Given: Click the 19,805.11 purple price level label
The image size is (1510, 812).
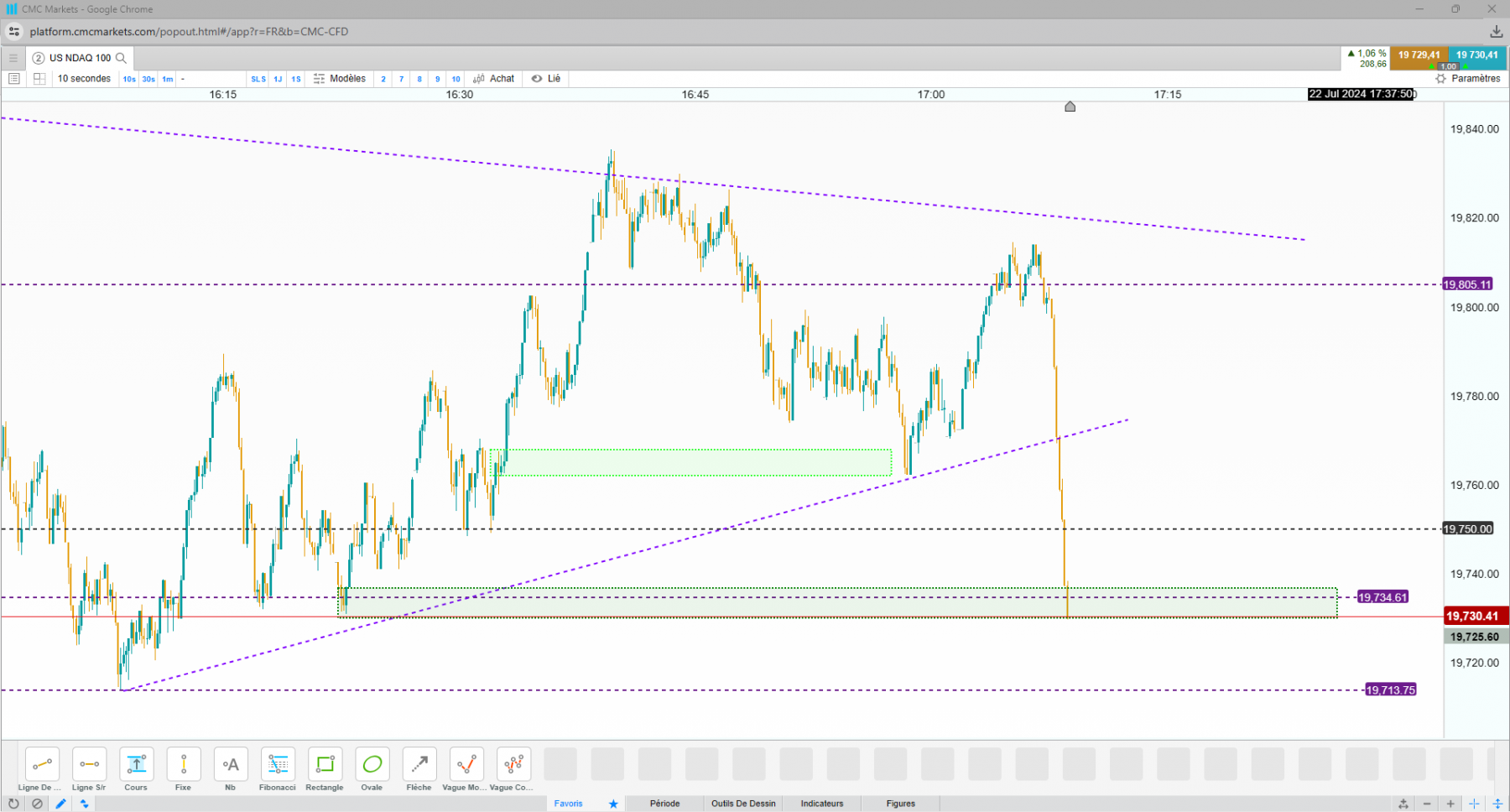Looking at the screenshot, I should tap(1467, 284).
